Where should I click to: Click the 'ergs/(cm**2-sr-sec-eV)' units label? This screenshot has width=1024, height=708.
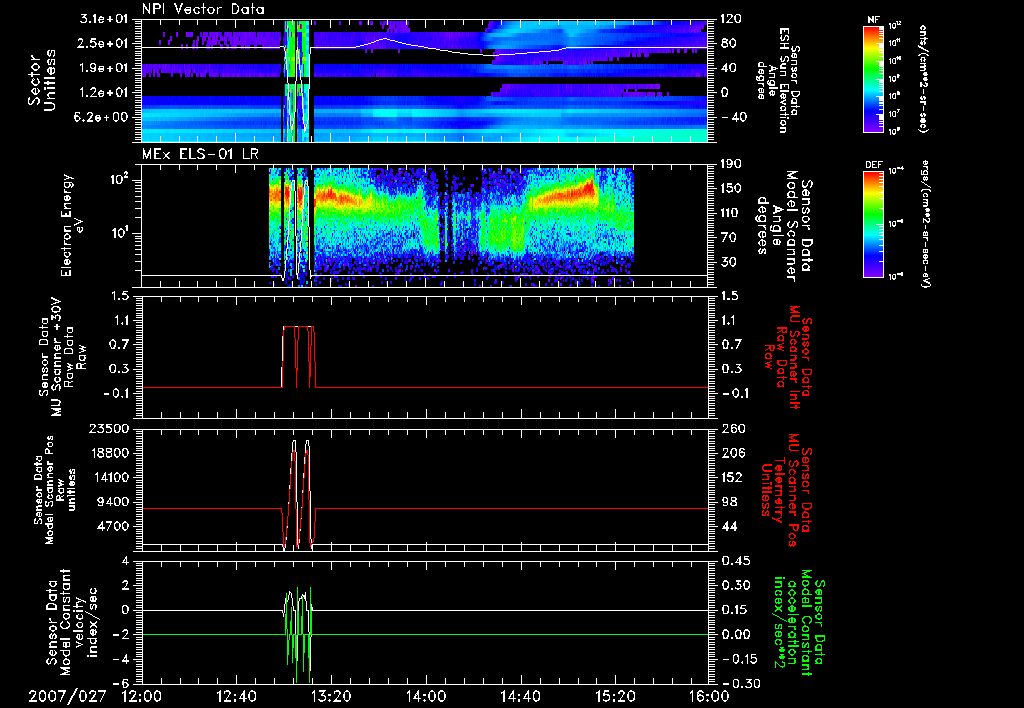926,223
